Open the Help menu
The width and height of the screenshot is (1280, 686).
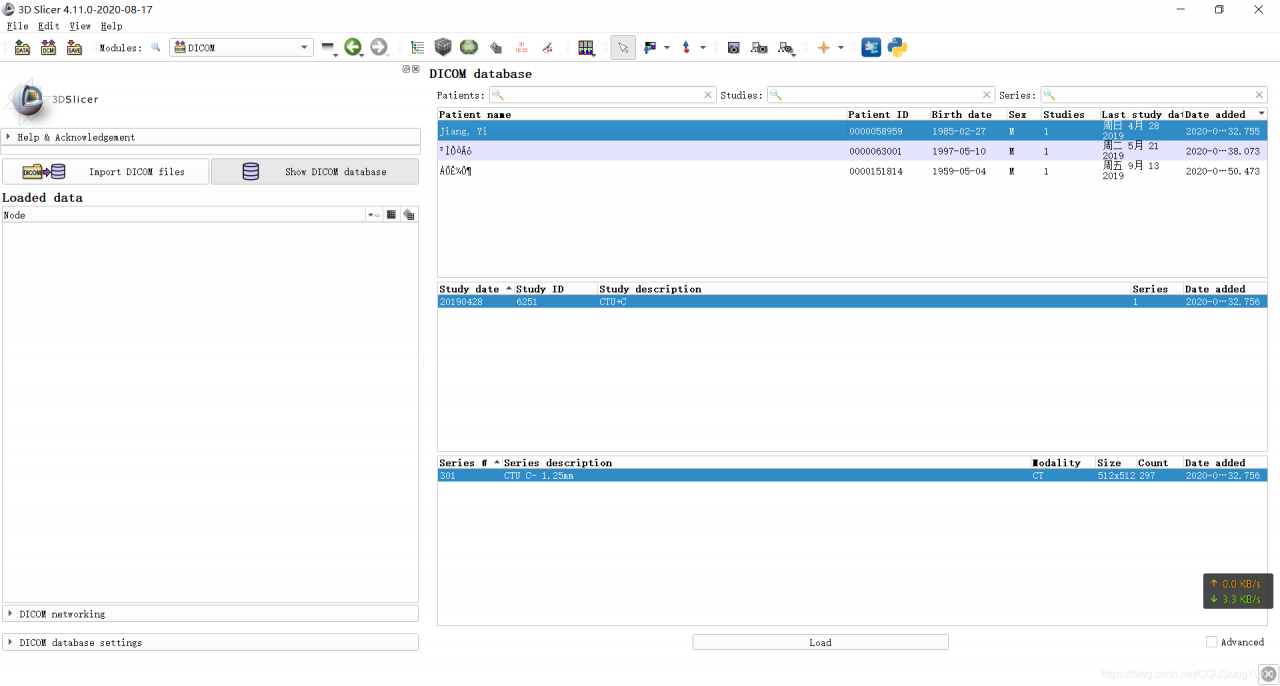[x=112, y=26]
